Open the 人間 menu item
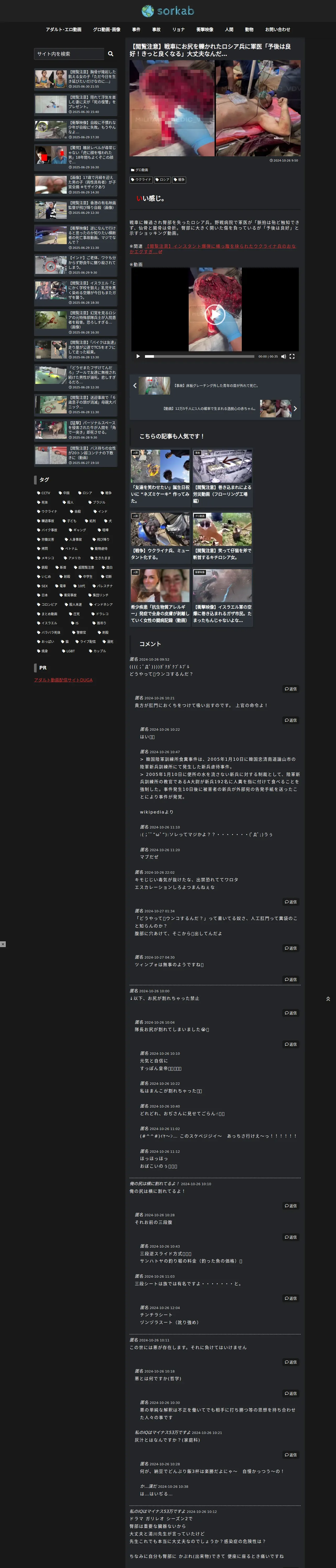The height and width of the screenshot is (1568, 336). (x=229, y=29)
